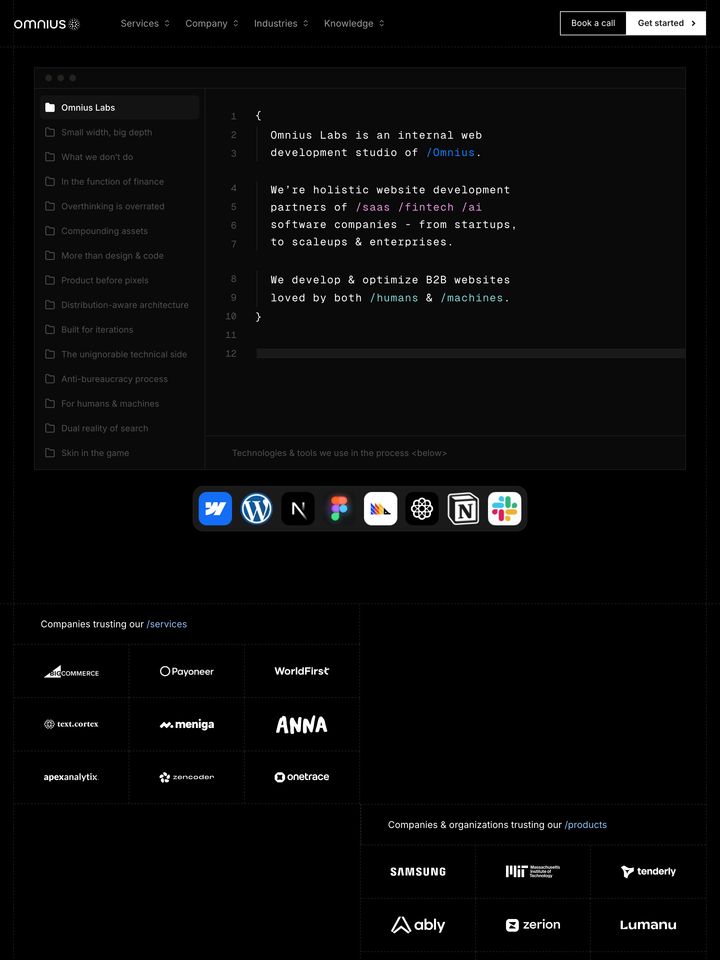This screenshot has height=960, width=720.
Task: Click the Payoneer logo
Action: 187,672
